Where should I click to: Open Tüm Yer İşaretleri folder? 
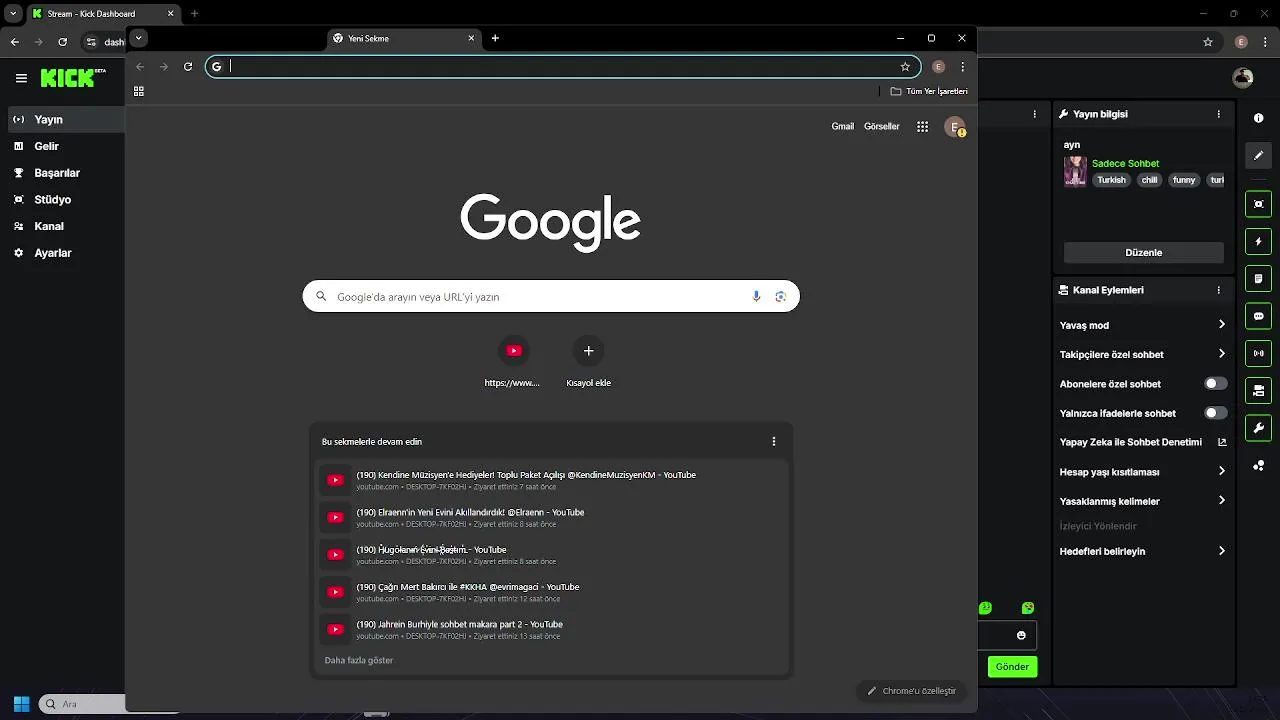(930, 91)
